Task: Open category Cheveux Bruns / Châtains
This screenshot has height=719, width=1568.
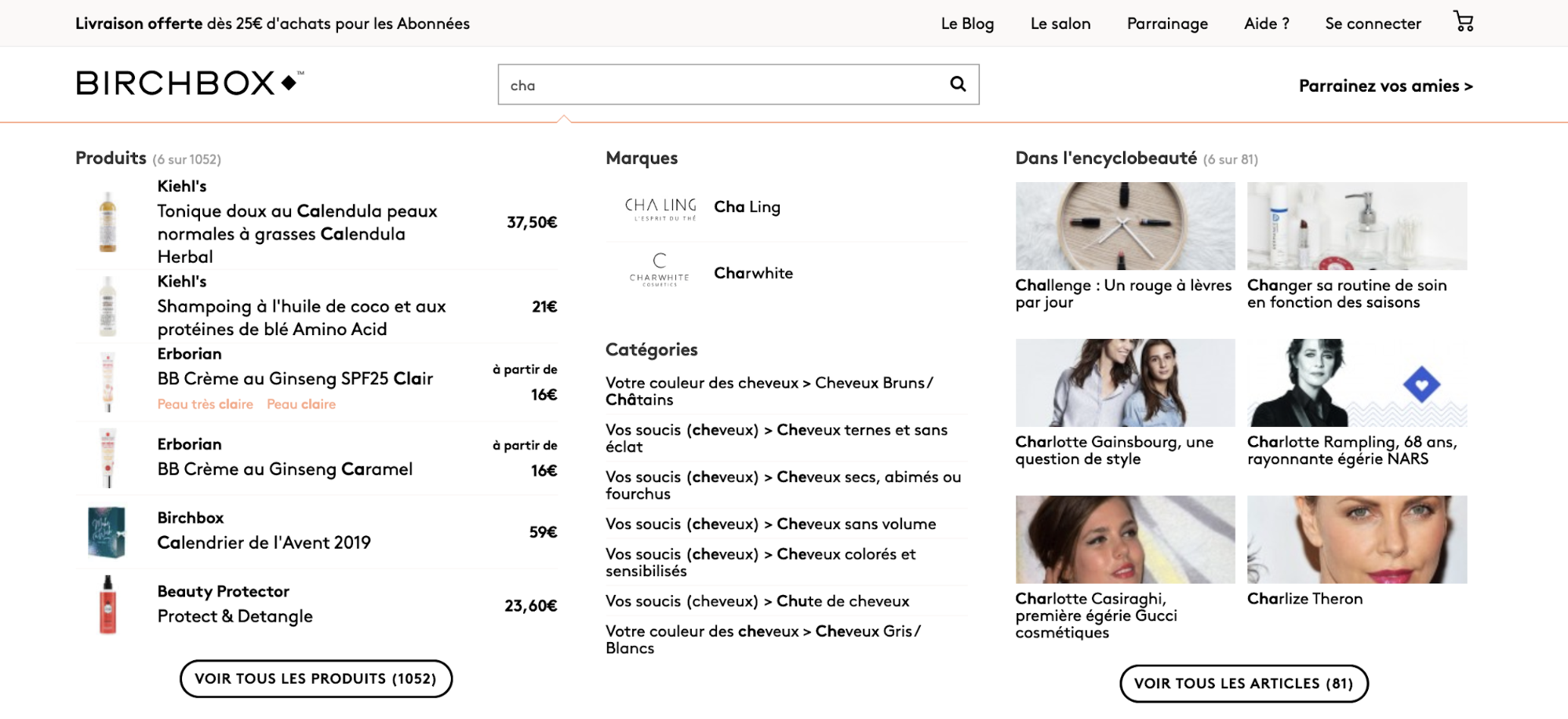Action: coord(769,391)
